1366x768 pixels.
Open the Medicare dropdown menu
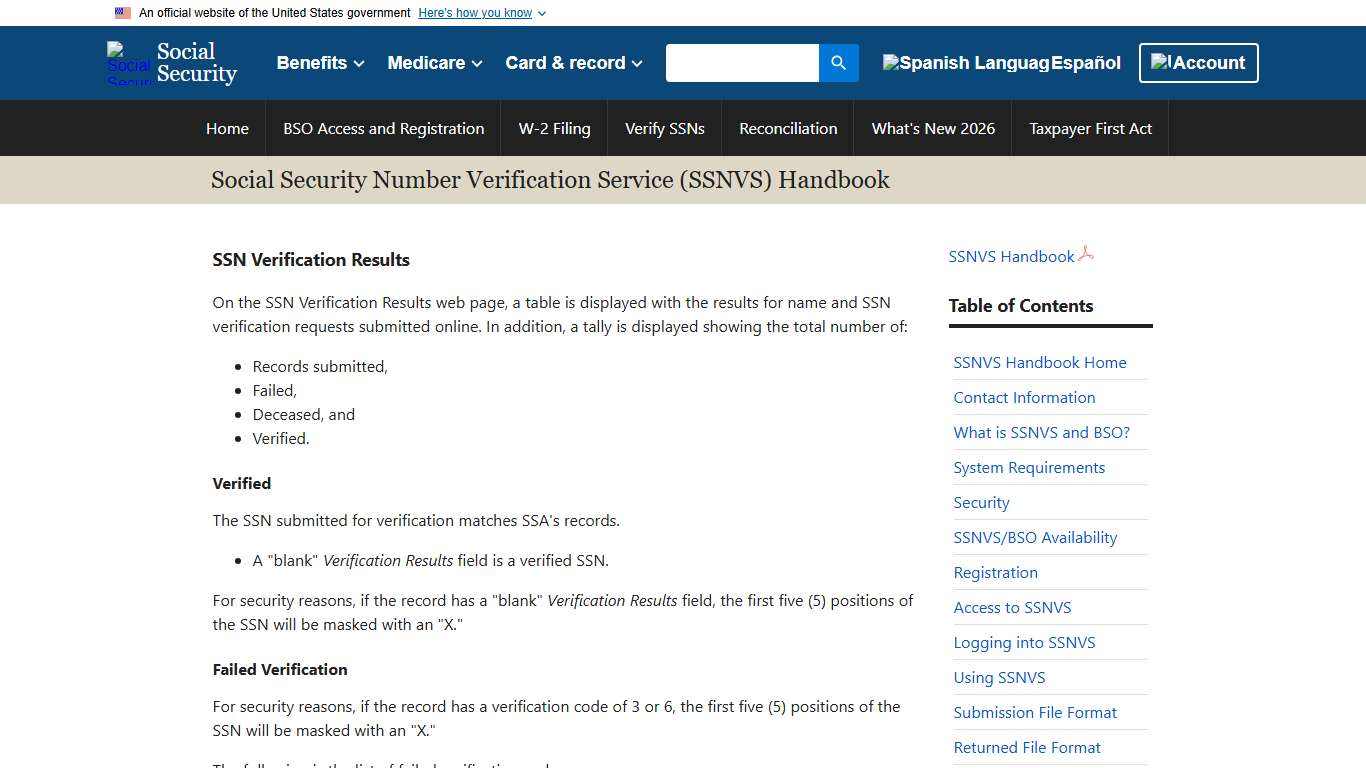434,62
